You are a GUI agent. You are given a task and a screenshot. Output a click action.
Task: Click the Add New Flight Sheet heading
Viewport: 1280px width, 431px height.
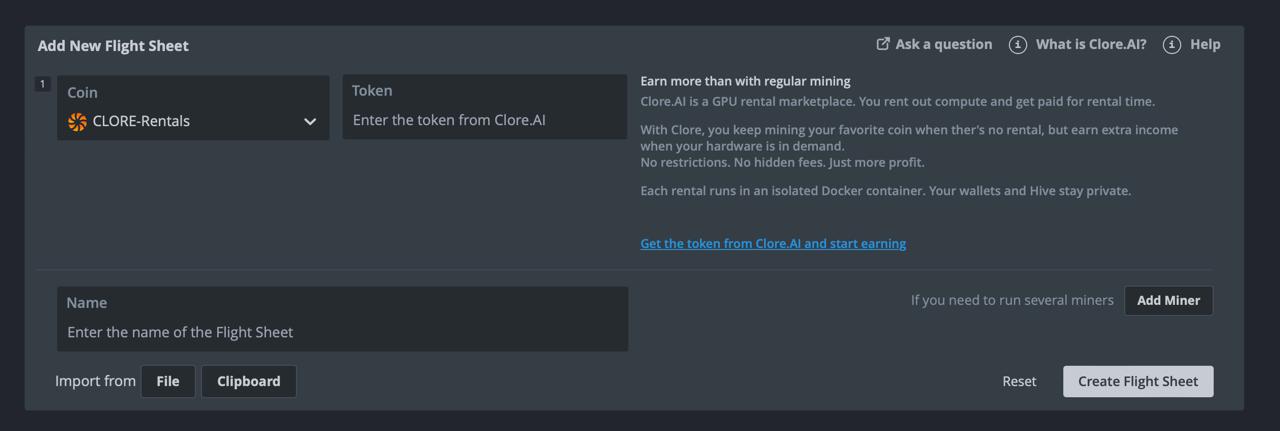pos(113,46)
